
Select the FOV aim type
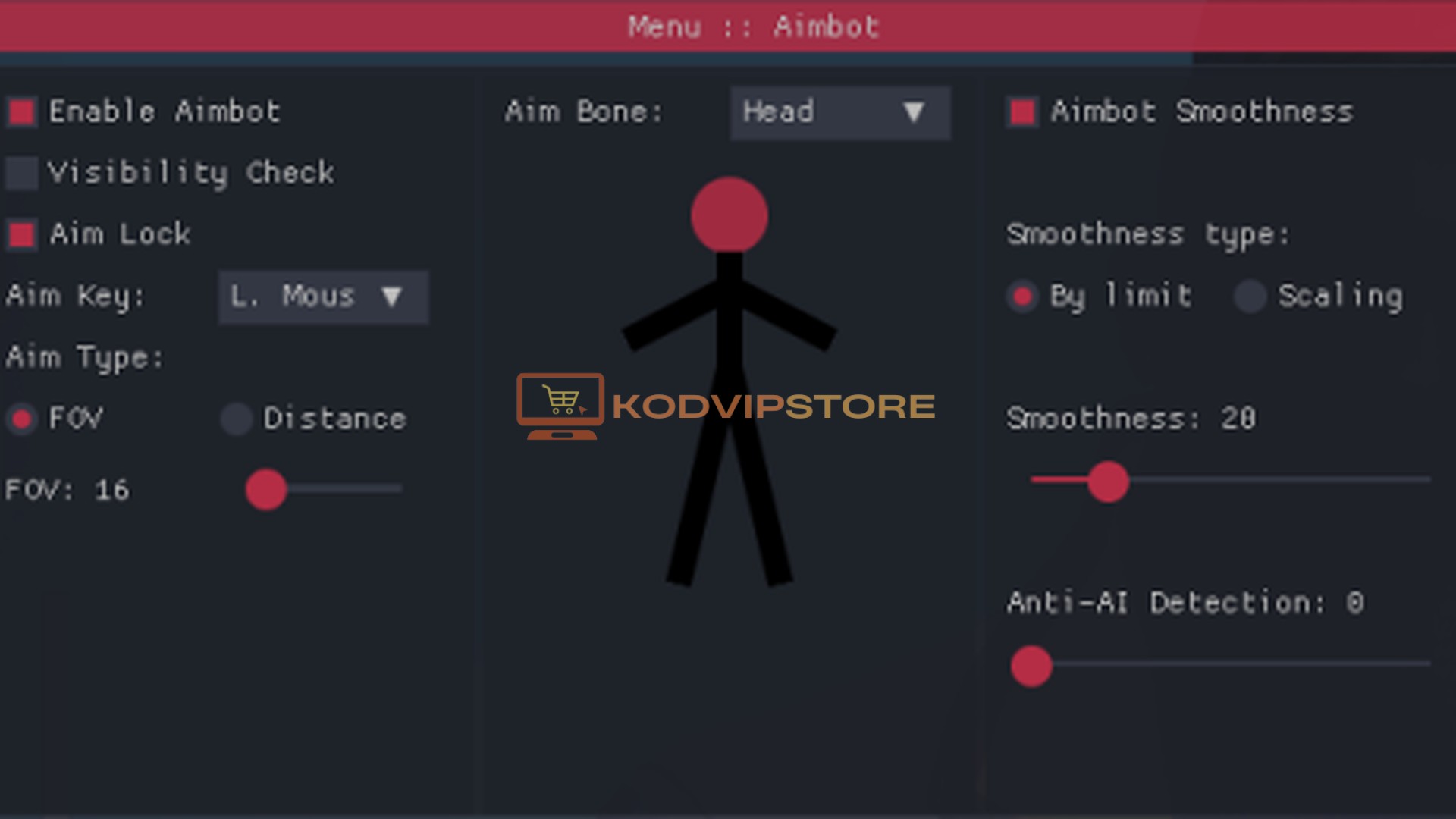coord(23,419)
